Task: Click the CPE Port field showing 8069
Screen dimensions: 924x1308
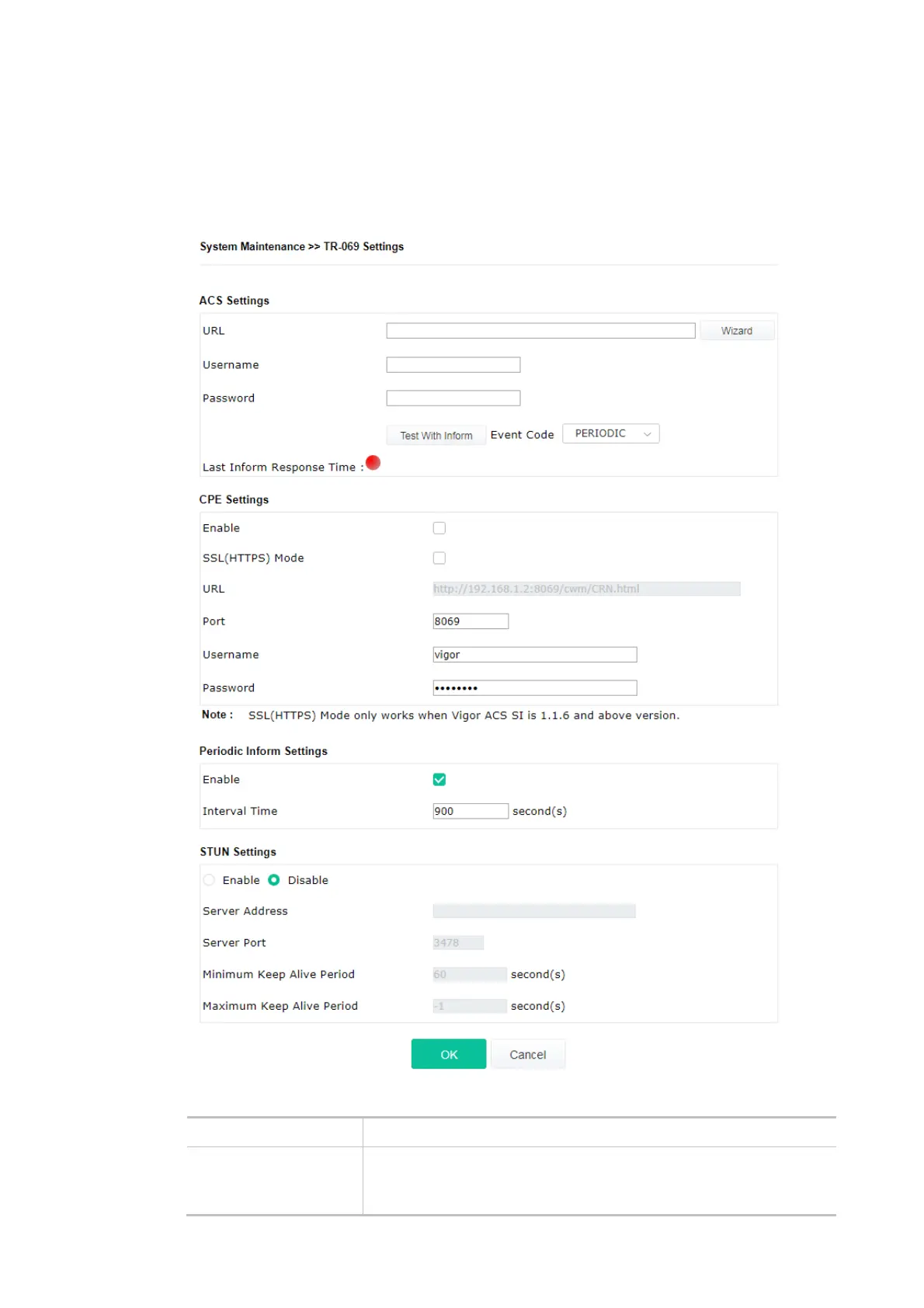Action: (x=471, y=621)
